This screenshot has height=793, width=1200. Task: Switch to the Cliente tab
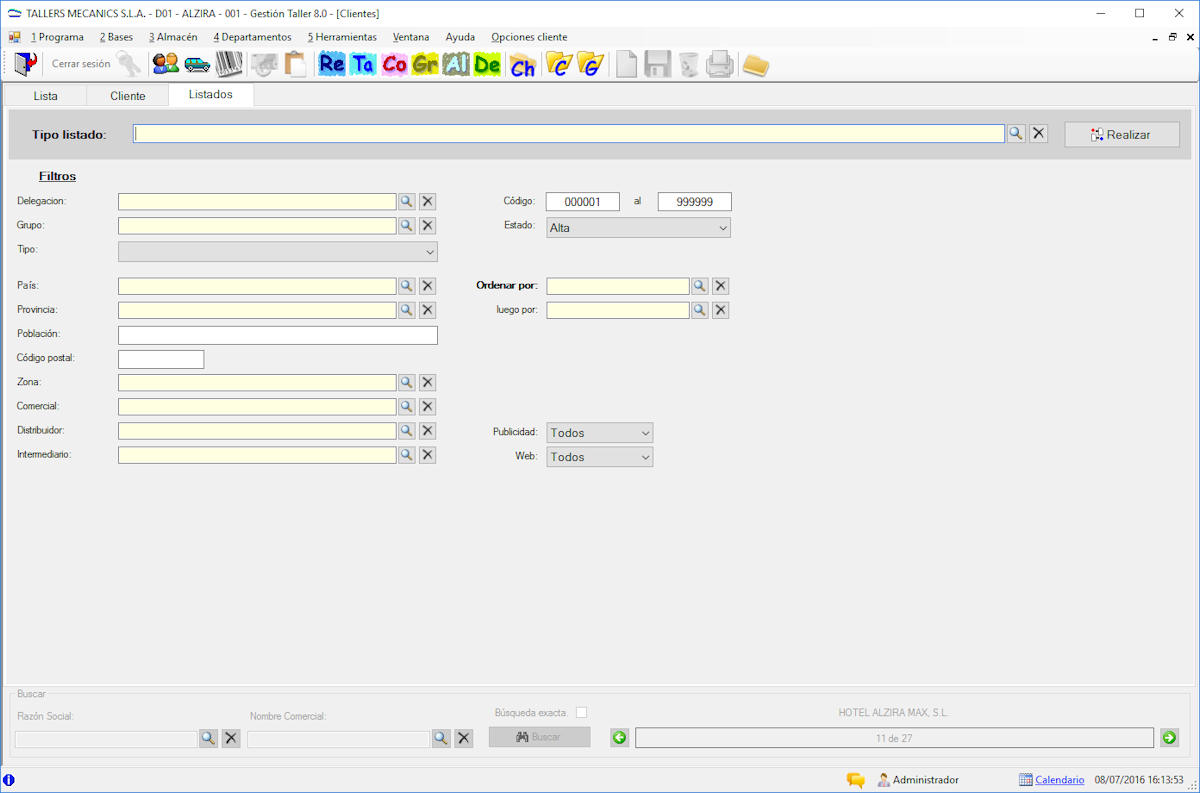coord(128,96)
